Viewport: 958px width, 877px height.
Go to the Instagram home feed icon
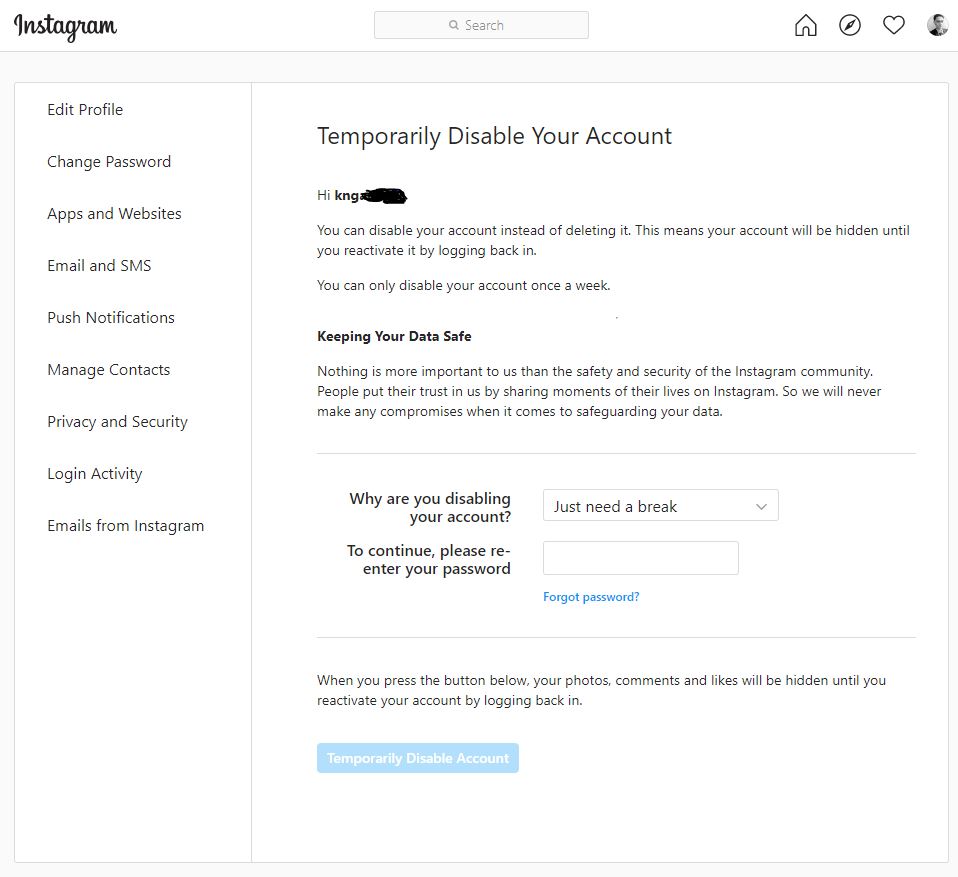pyautogui.click(x=805, y=25)
